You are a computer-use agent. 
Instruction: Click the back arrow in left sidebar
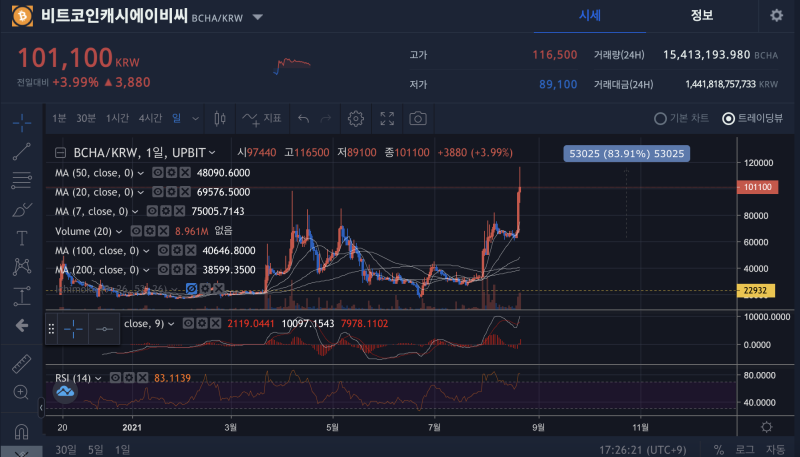(22, 325)
